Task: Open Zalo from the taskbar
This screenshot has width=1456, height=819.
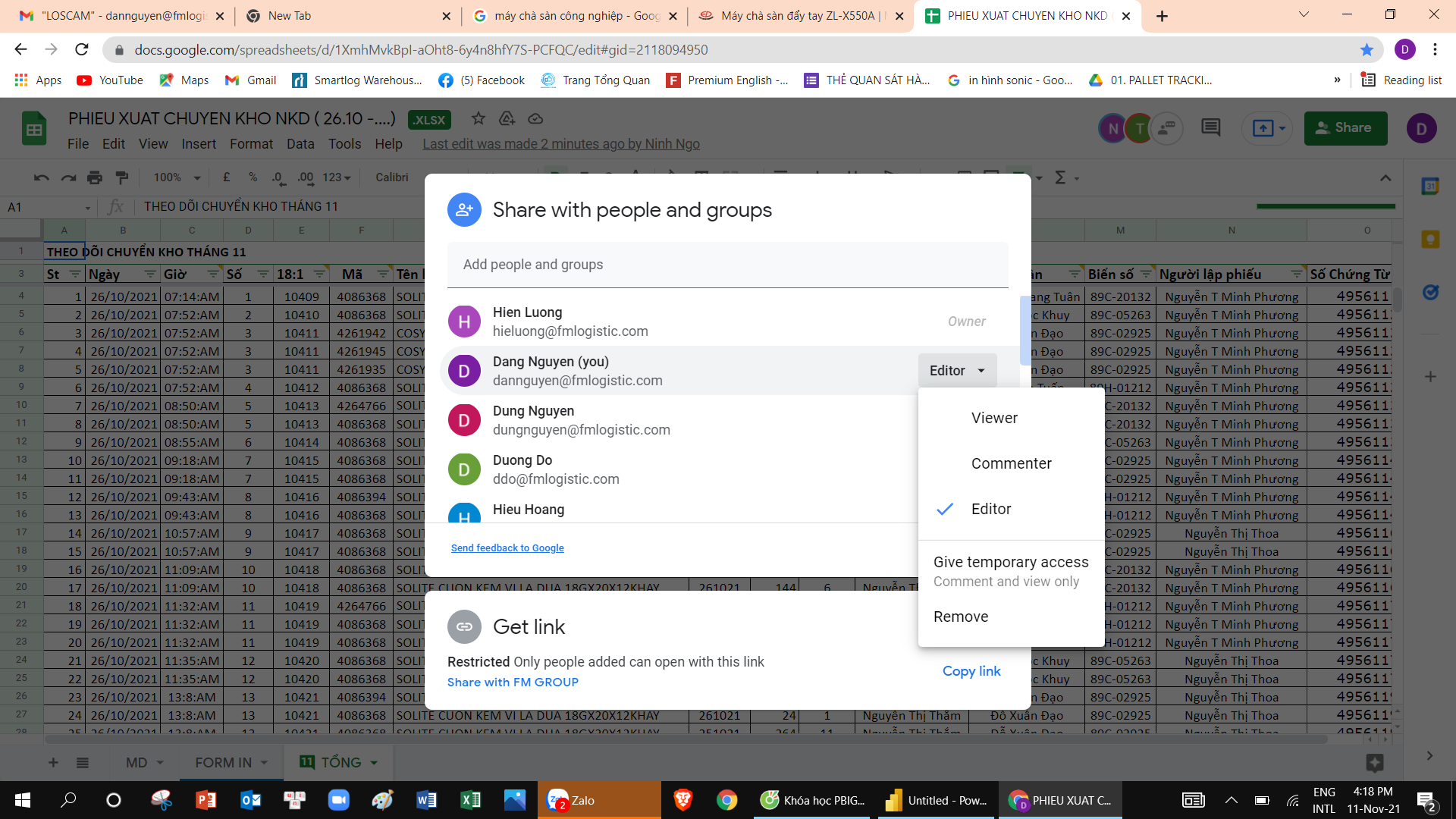Action: click(599, 800)
